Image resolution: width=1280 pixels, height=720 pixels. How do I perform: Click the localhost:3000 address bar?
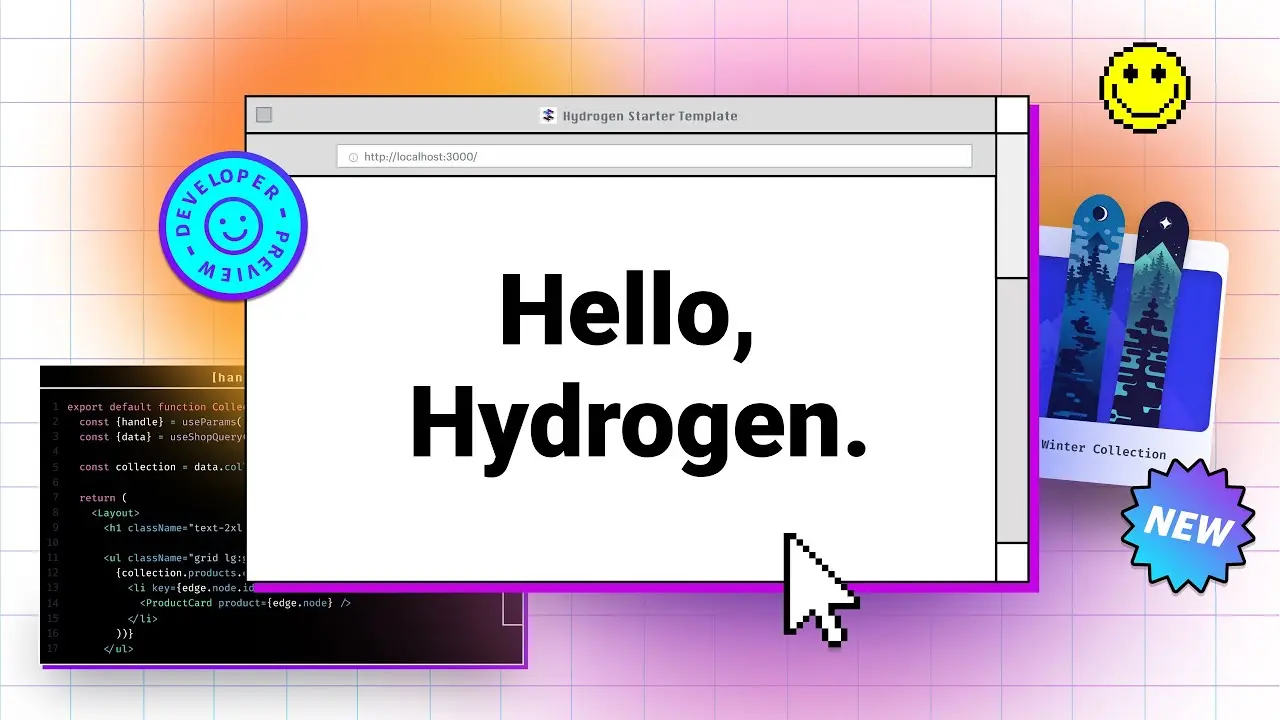point(654,156)
